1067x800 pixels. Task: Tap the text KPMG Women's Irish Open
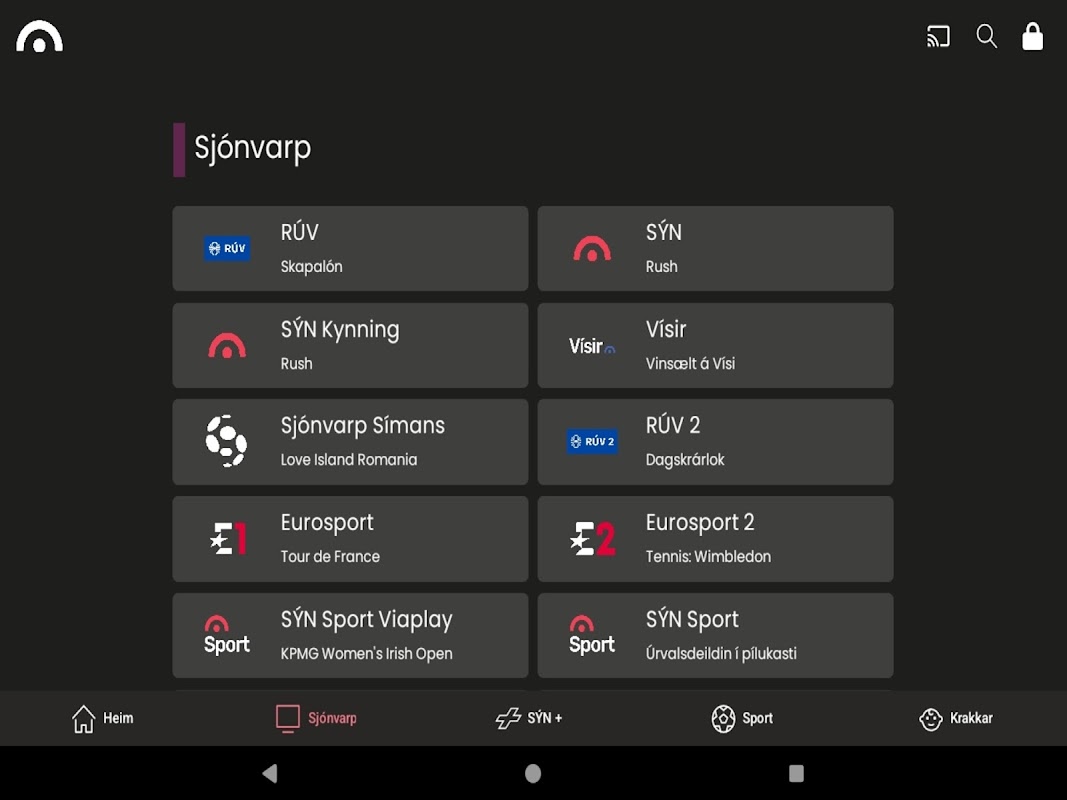click(x=366, y=654)
